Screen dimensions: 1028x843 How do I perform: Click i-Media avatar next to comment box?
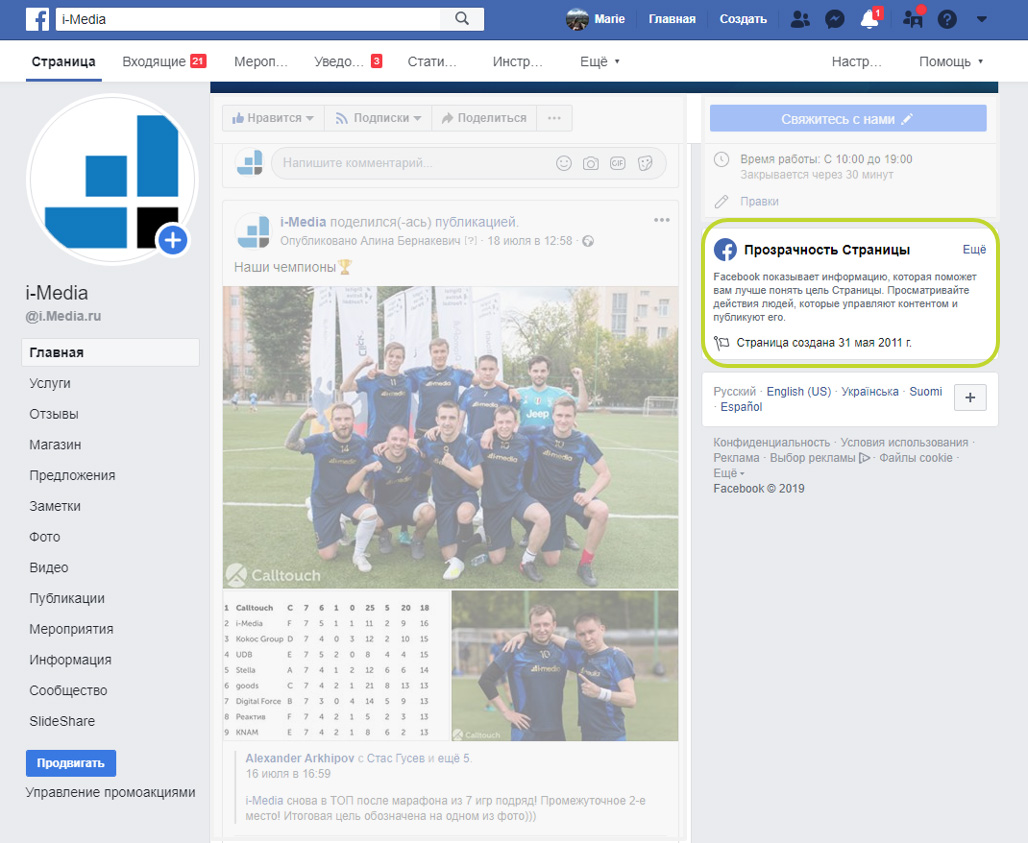[250, 163]
